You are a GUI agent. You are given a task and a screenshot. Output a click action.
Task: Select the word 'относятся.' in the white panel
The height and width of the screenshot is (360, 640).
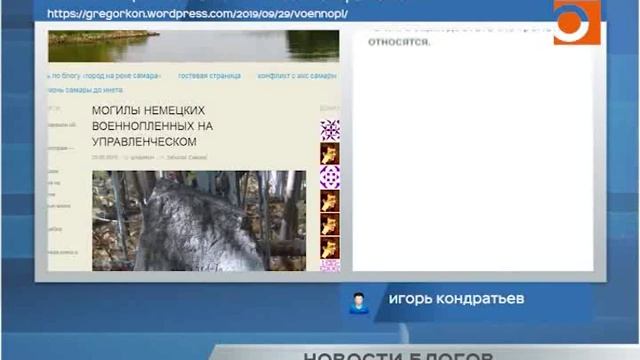coord(399,42)
